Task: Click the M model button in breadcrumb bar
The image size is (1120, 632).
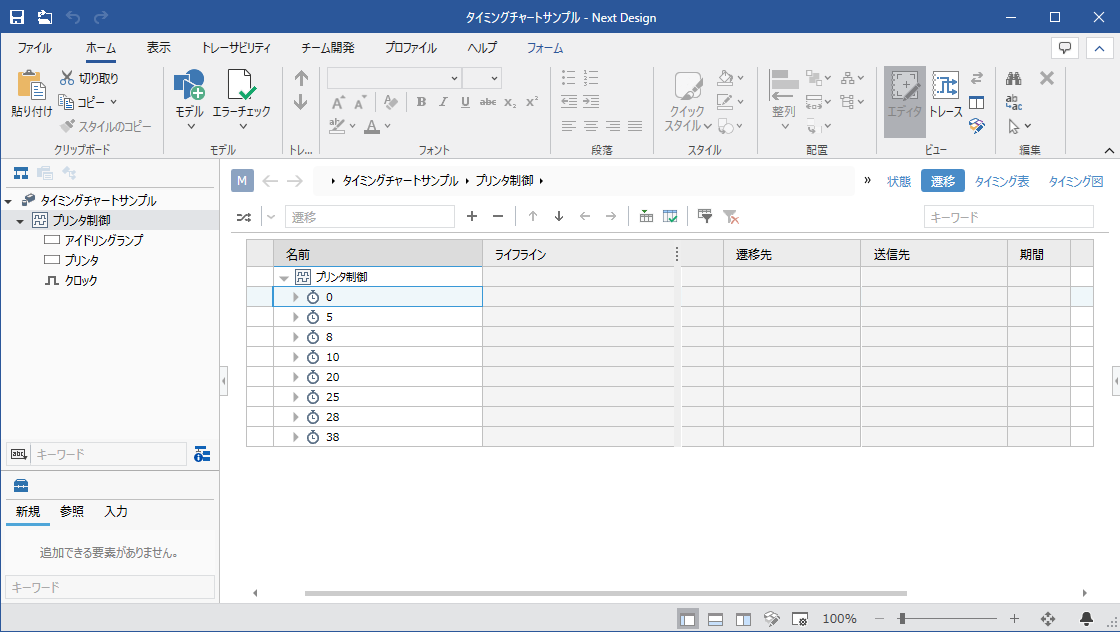Action: click(242, 181)
